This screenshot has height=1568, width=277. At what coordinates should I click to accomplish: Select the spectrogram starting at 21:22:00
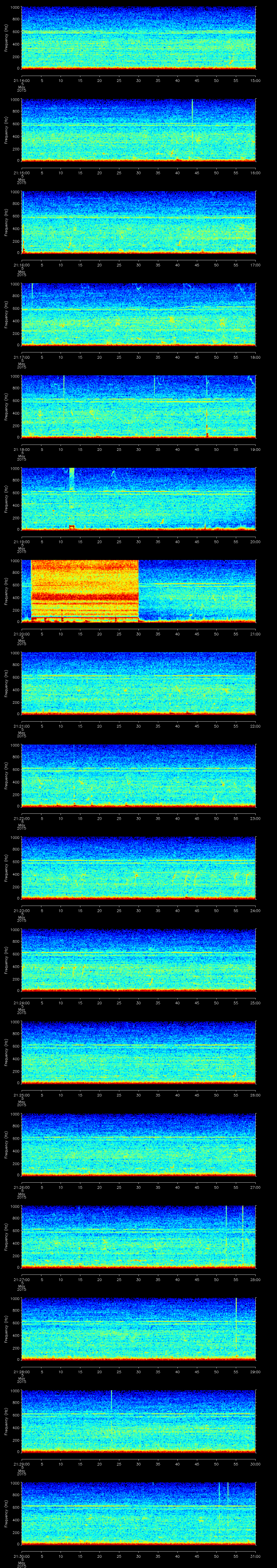[x=139, y=776]
